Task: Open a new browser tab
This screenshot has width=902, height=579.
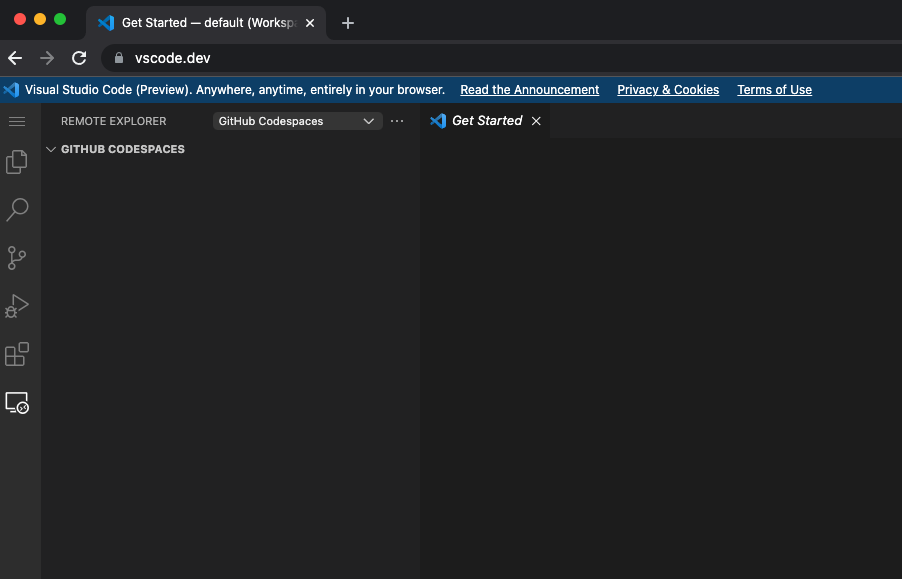Action: pos(347,22)
